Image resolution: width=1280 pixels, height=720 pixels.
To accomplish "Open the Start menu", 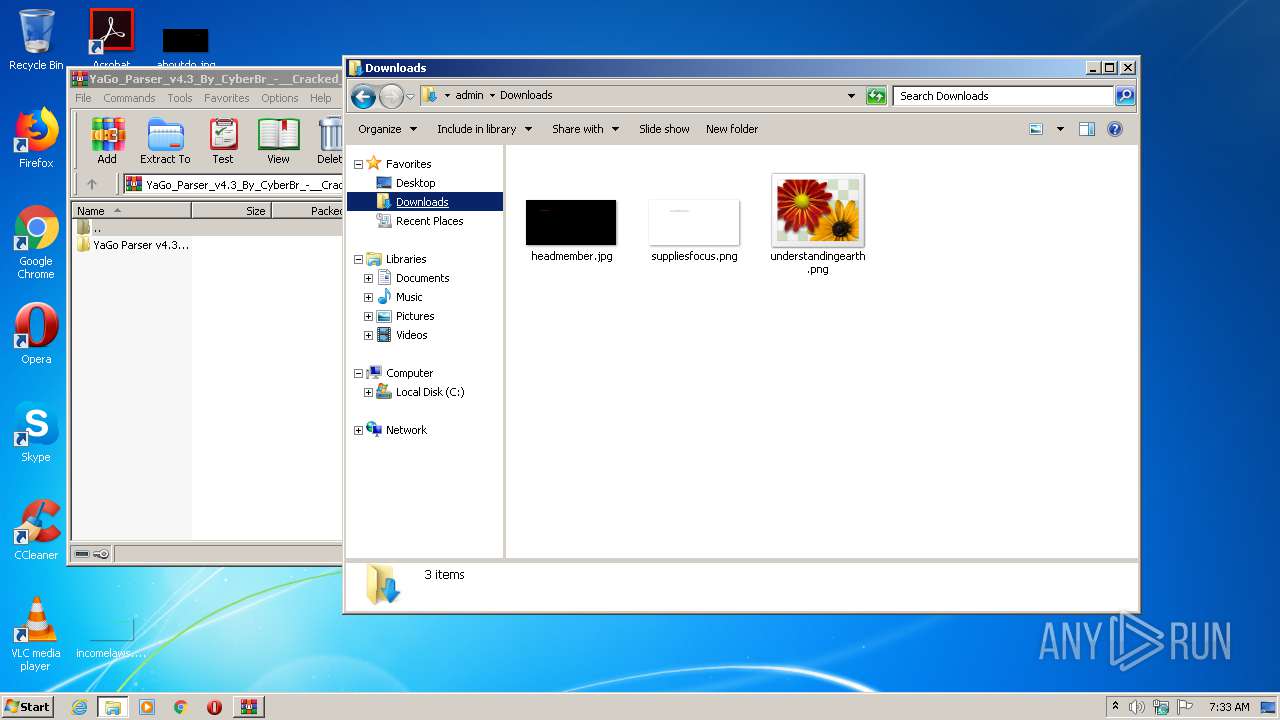I will click(28, 707).
